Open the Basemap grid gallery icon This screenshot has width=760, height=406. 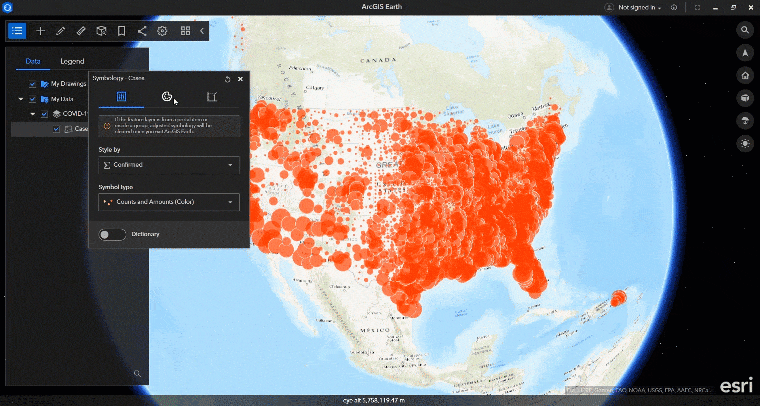(x=186, y=31)
